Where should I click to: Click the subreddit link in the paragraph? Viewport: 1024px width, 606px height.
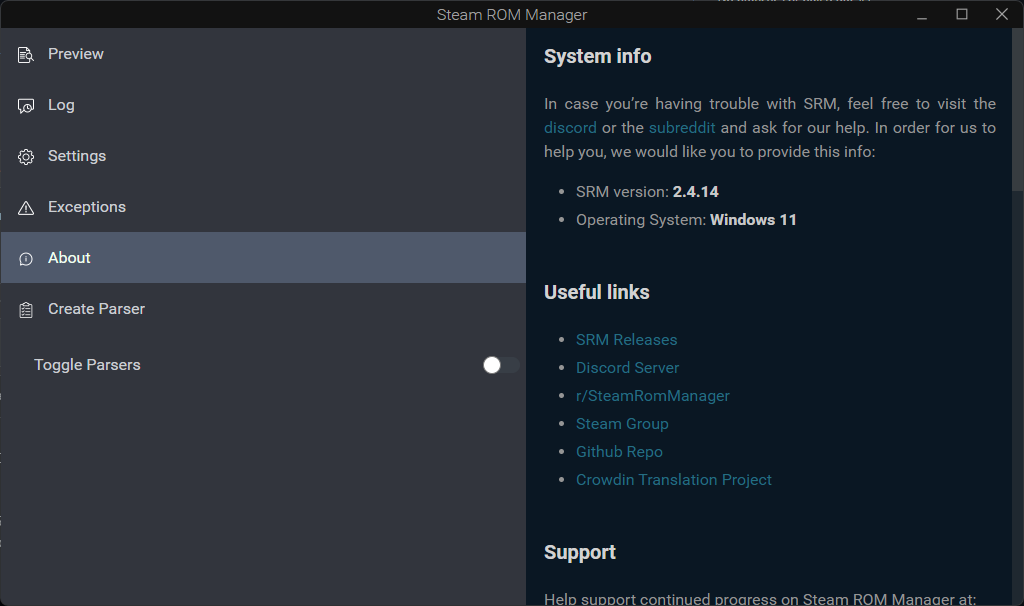681,127
